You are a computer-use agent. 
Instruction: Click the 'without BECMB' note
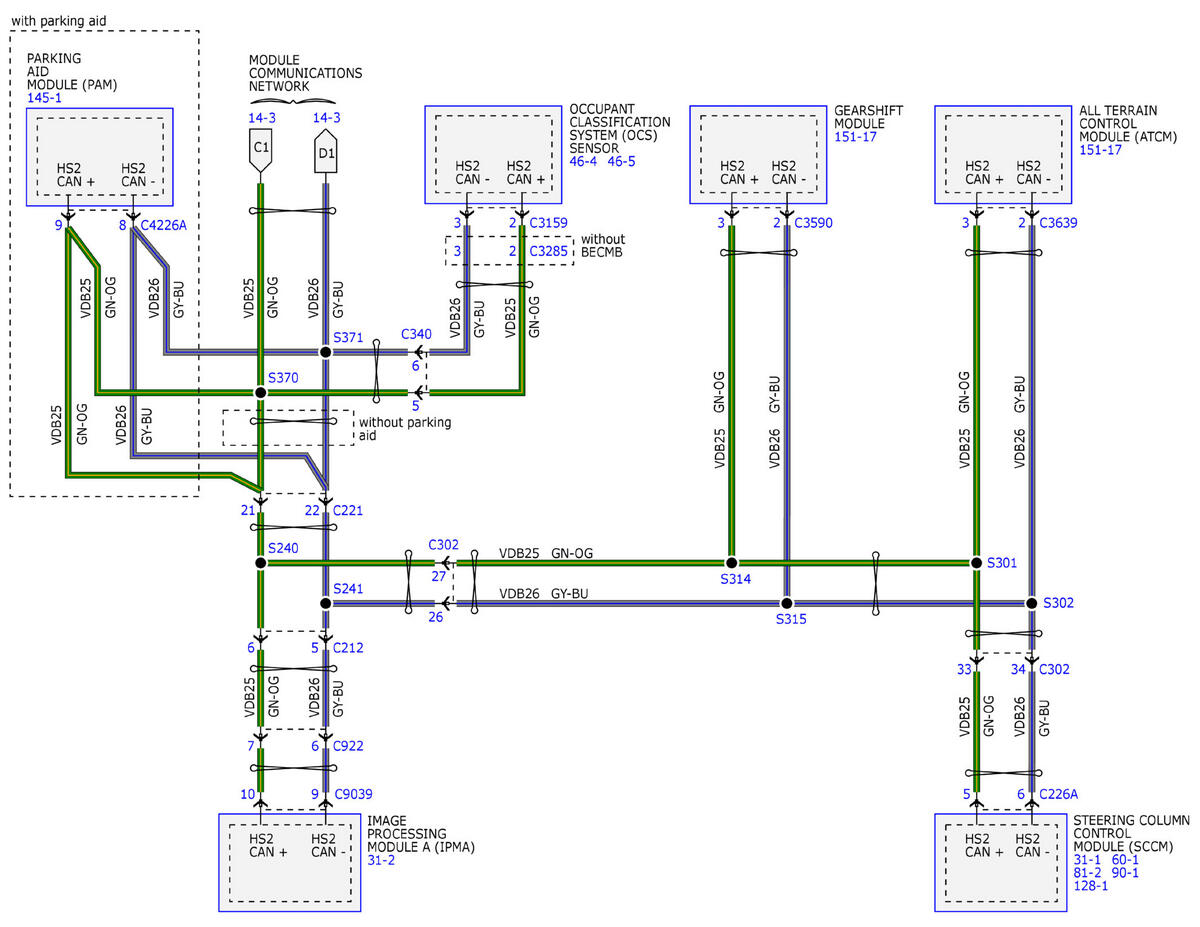coord(603,246)
